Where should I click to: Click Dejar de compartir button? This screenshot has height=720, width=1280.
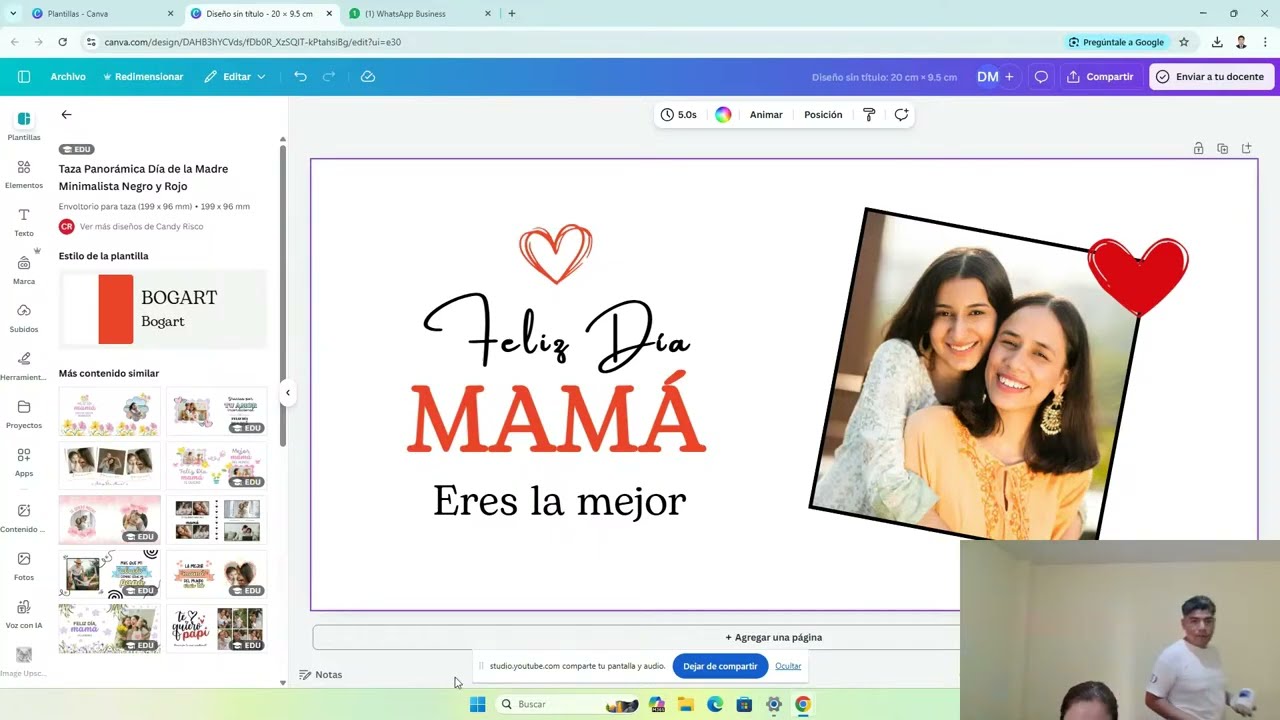click(720, 666)
